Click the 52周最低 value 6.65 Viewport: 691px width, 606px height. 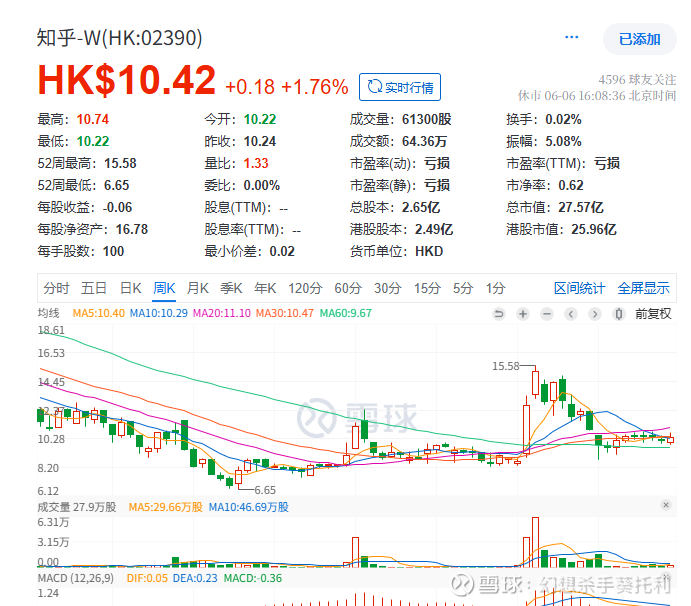tap(116, 186)
